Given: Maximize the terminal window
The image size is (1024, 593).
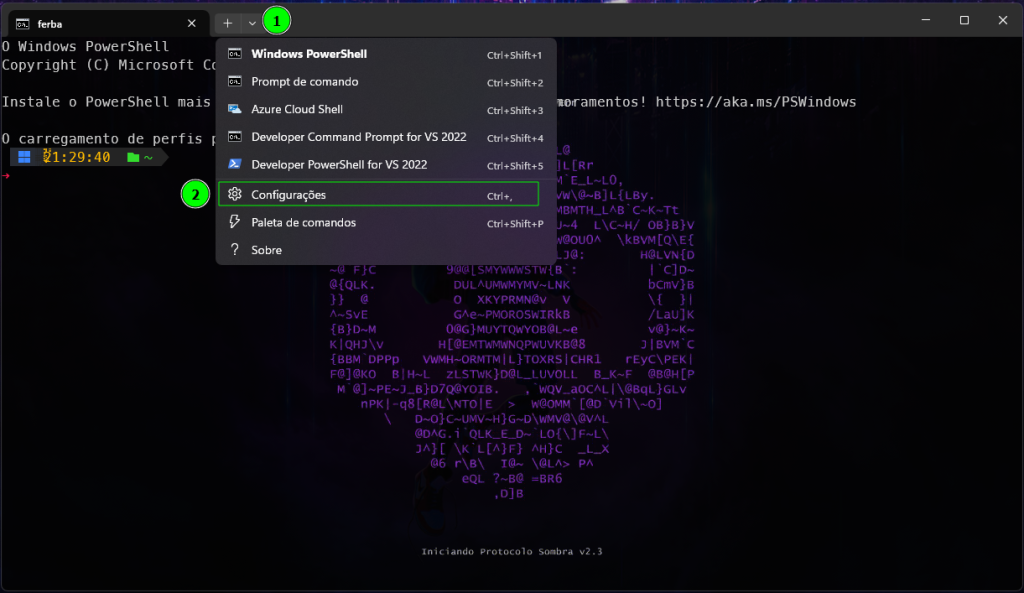Looking at the screenshot, I should click(x=964, y=20).
